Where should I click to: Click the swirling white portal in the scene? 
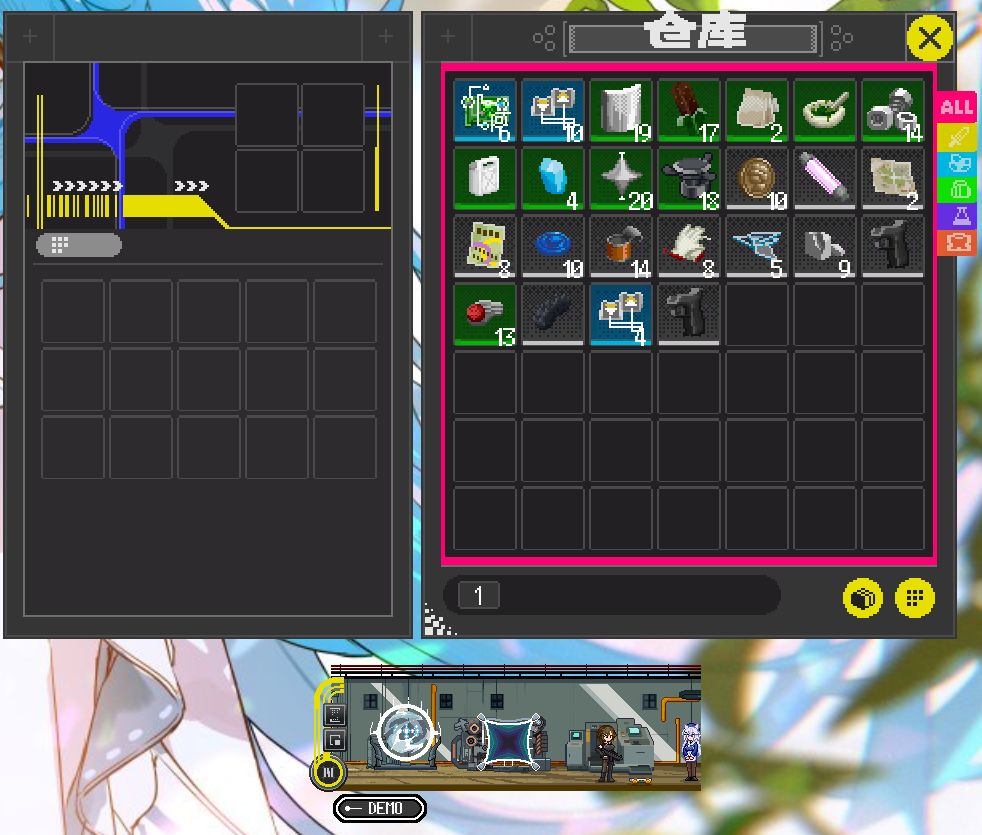click(x=405, y=732)
